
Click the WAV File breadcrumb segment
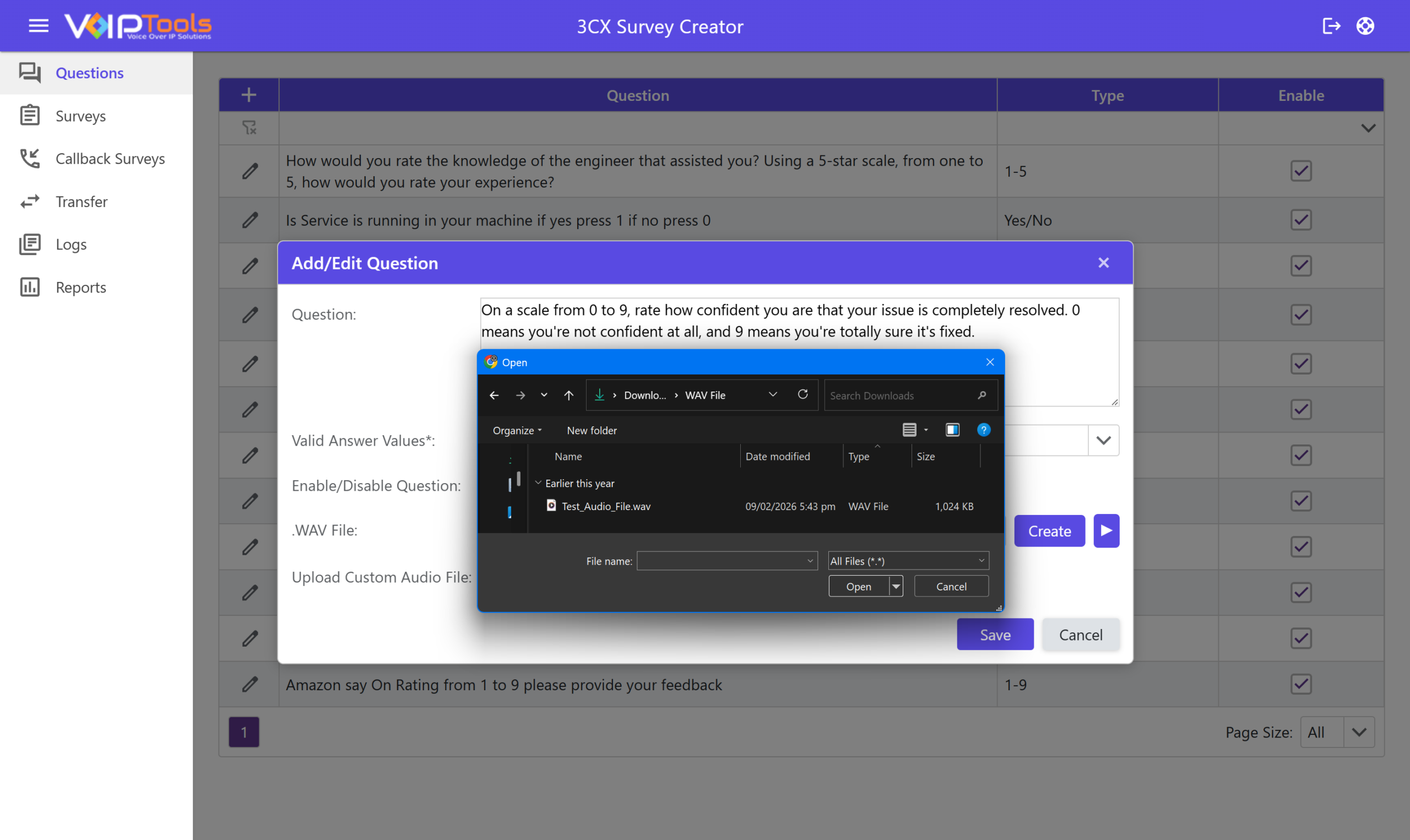pos(705,395)
